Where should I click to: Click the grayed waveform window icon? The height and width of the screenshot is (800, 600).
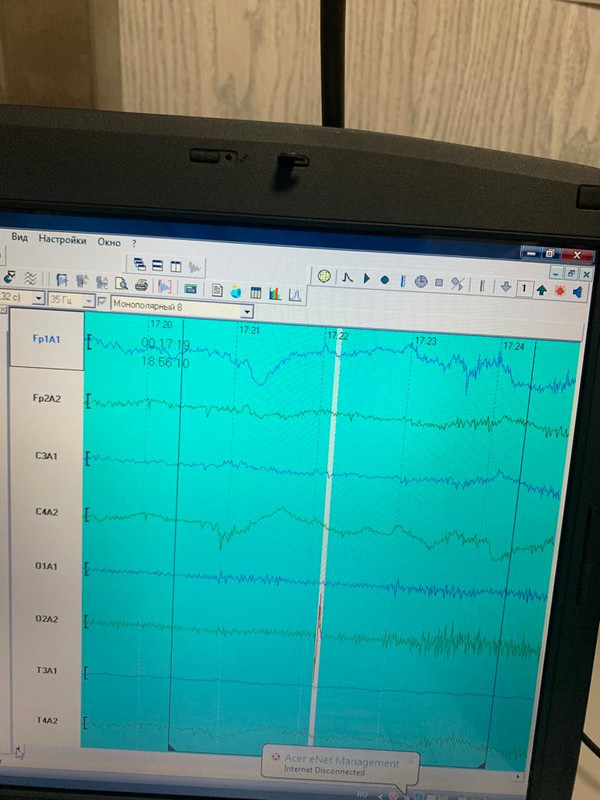[194, 267]
